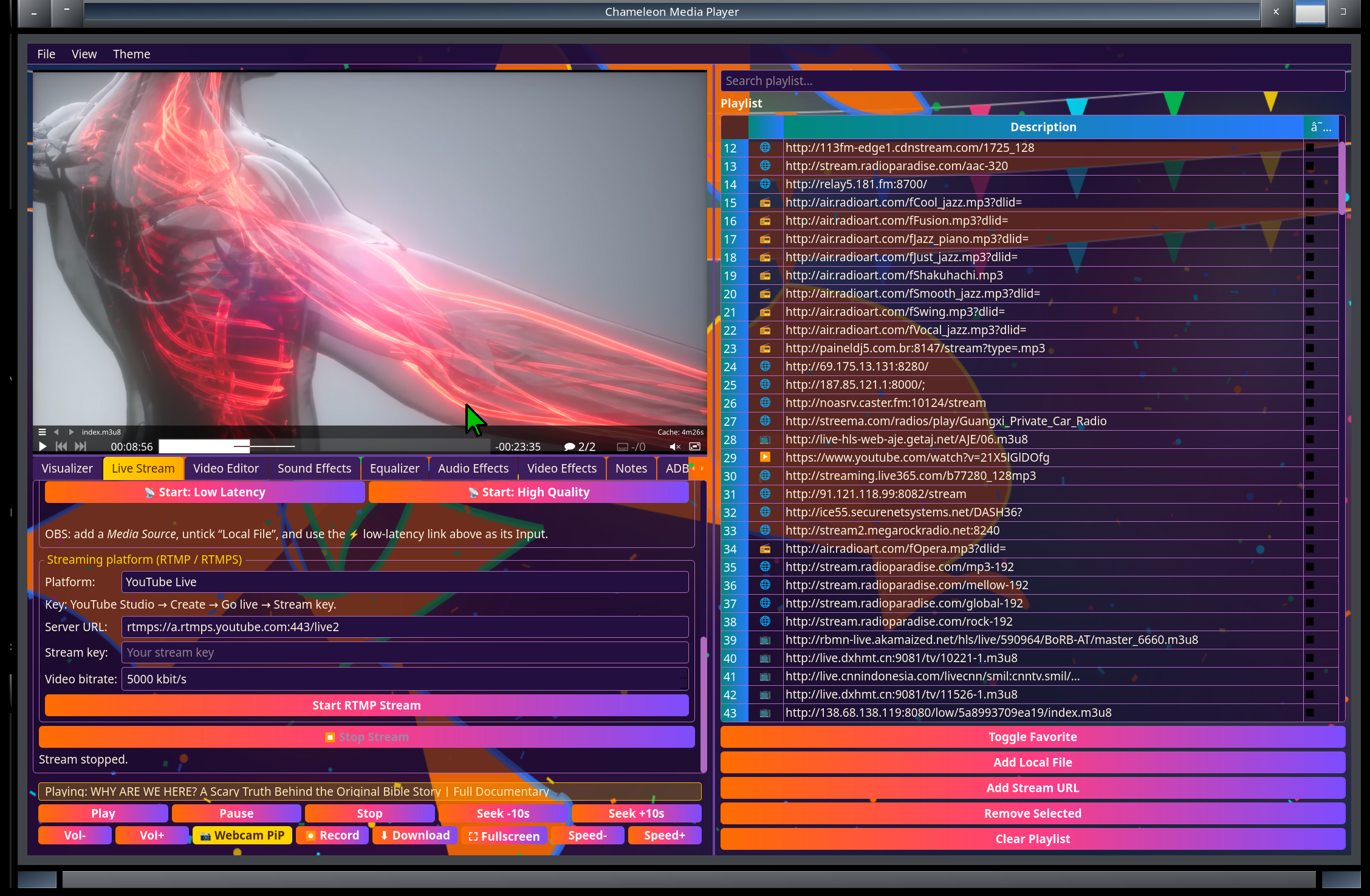This screenshot has width=1370, height=896.
Task: Toggle the favorite box on playlist row 36
Action: tap(1310, 585)
